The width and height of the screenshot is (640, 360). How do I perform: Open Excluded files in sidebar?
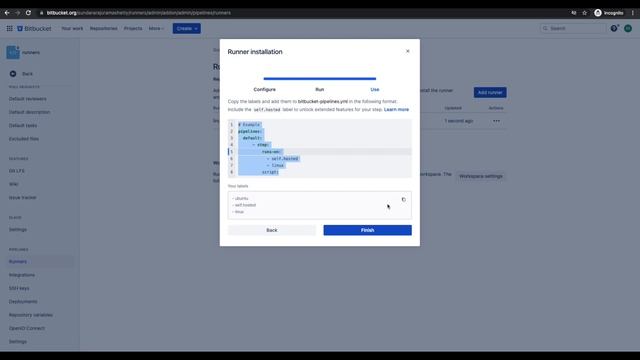(24, 139)
